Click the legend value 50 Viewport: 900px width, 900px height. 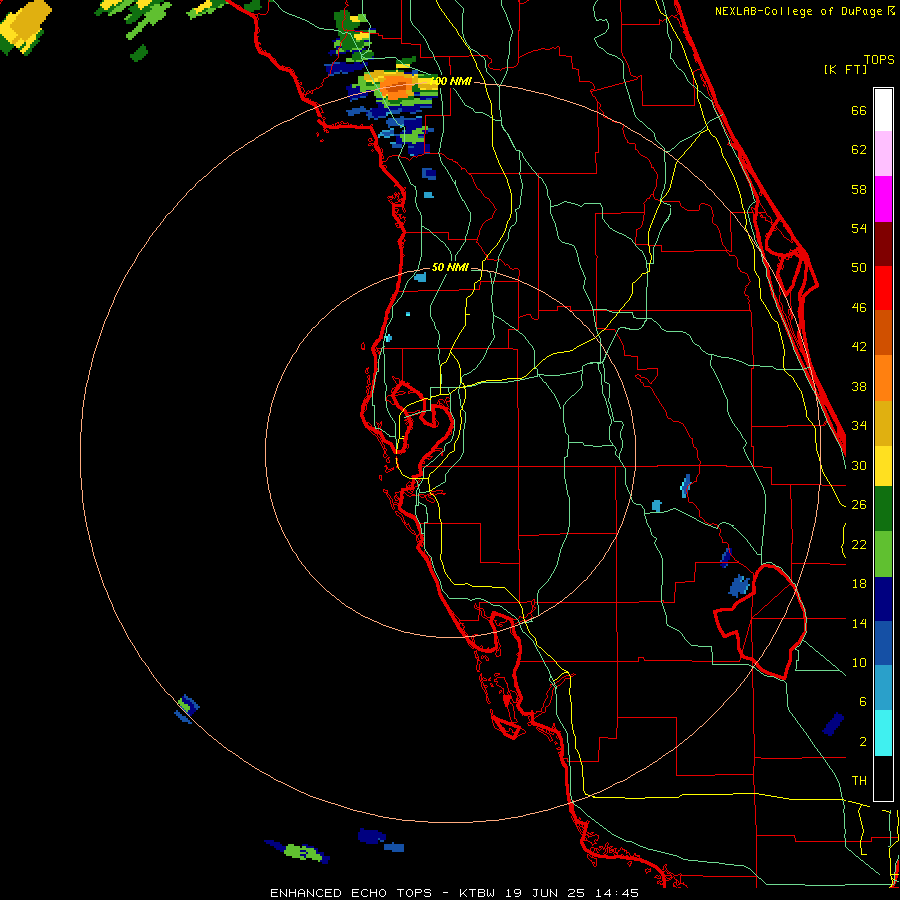[x=859, y=267]
